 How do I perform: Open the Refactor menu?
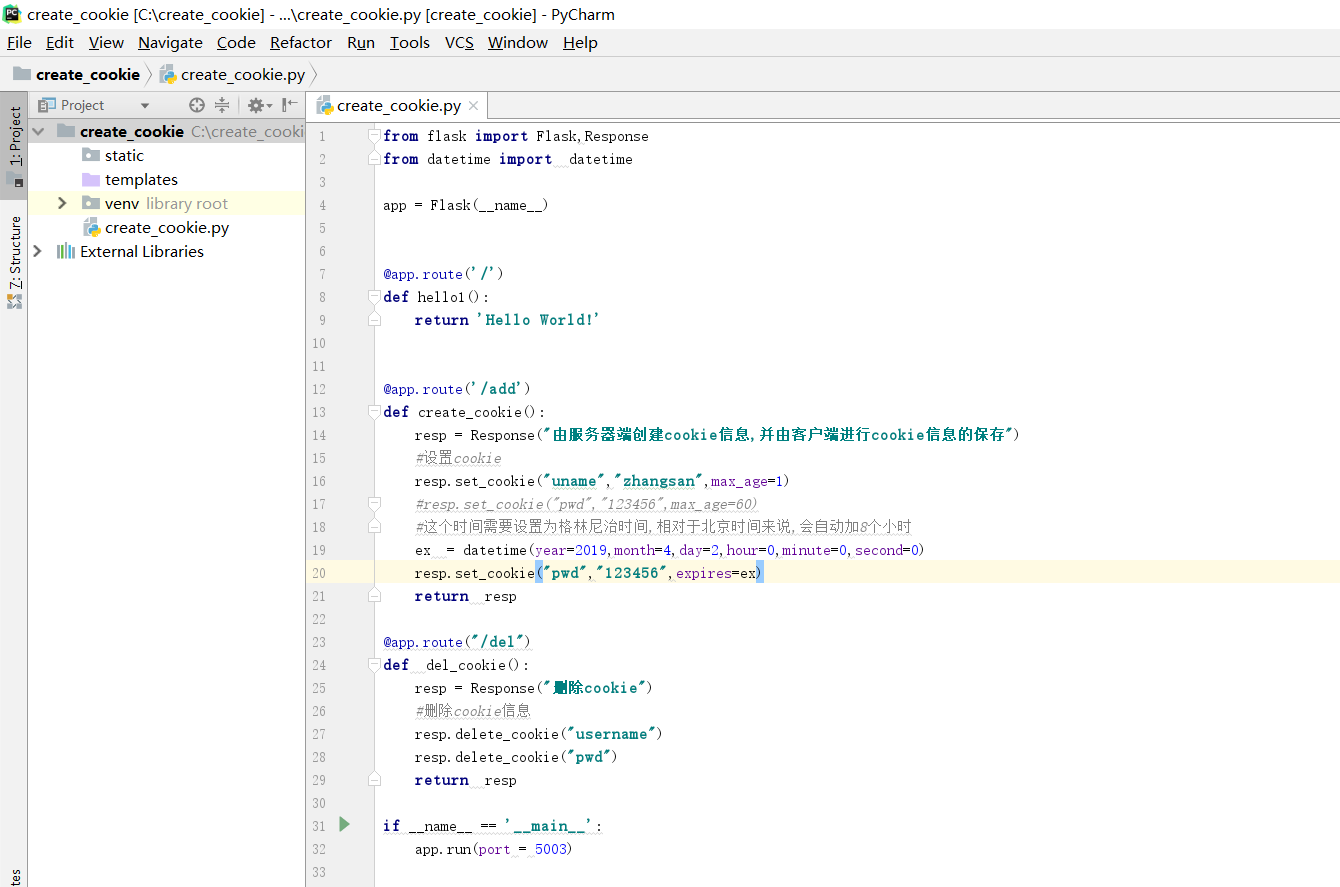[x=300, y=42]
